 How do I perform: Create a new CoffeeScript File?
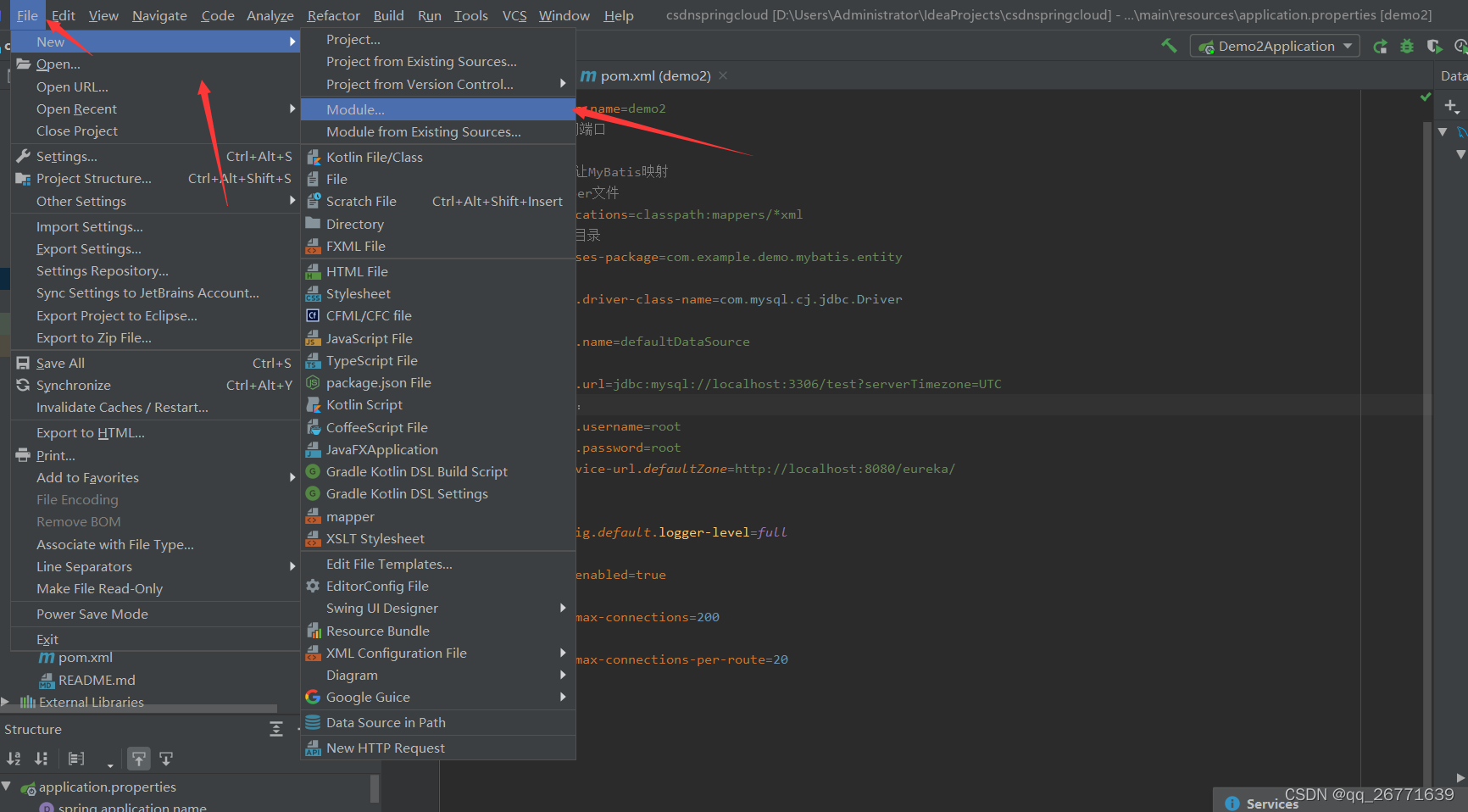click(438, 427)
